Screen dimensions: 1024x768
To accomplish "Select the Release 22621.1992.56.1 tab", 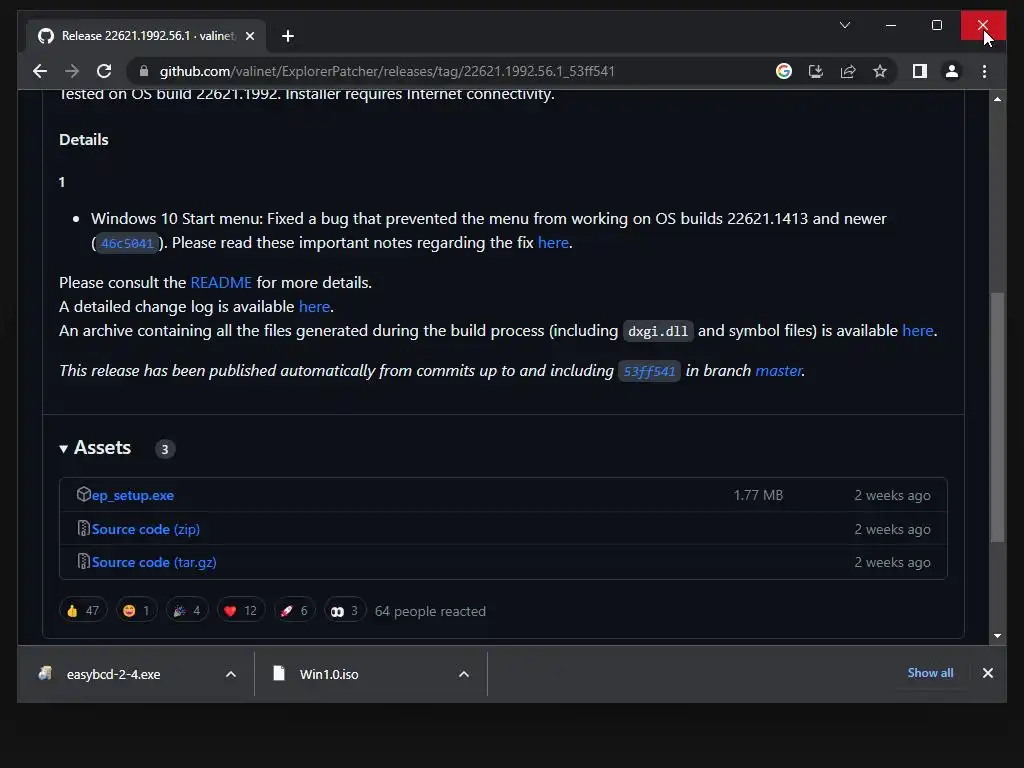I will (x=146, y=36).
